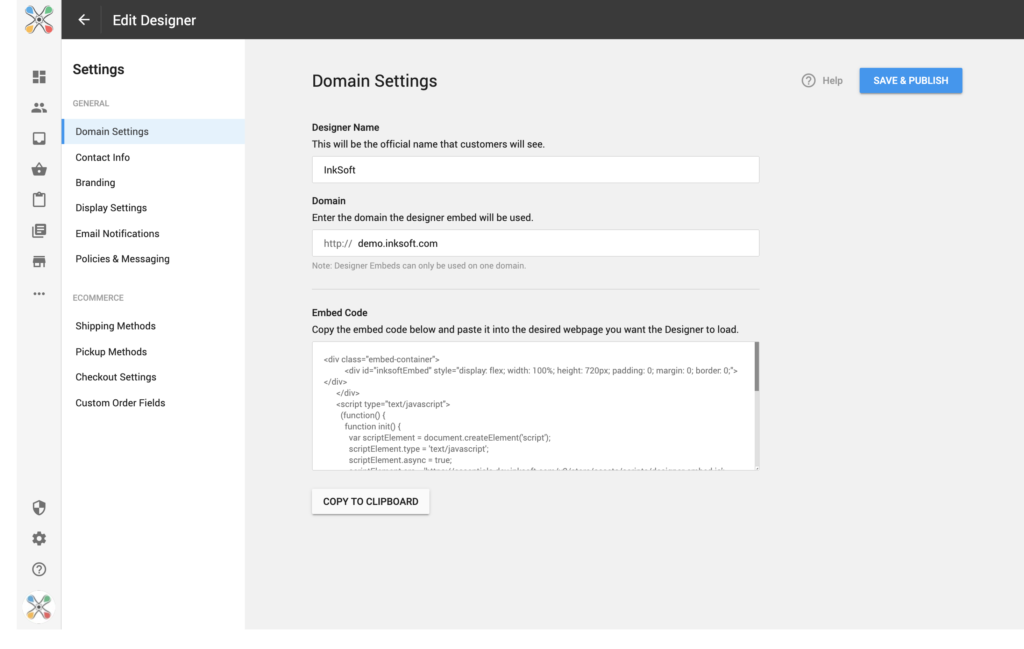Click the account avatar logo at bottom left
1024x649 pixels.
39,607
